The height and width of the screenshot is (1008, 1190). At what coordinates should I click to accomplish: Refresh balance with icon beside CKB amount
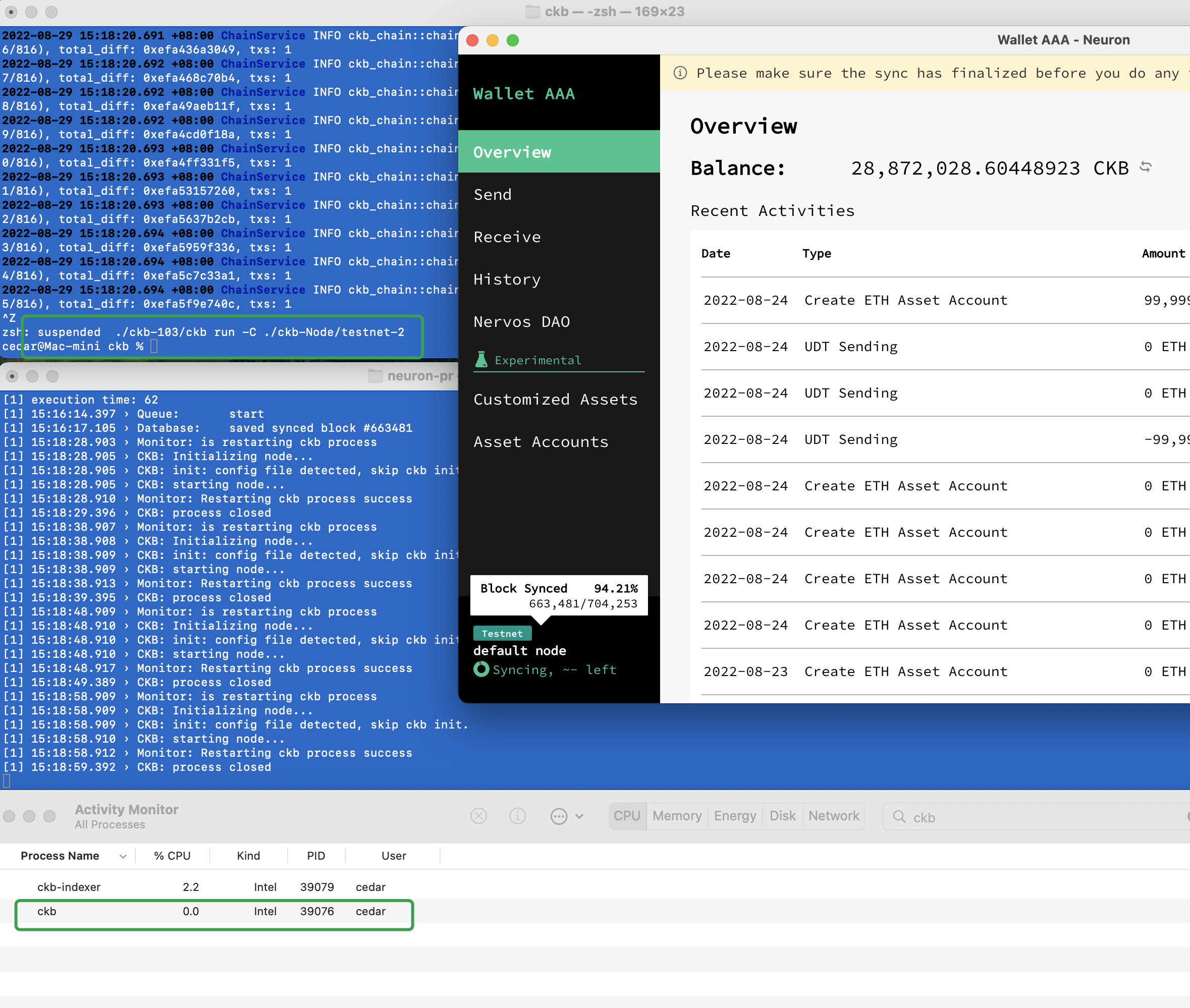tap(1145, 167)
